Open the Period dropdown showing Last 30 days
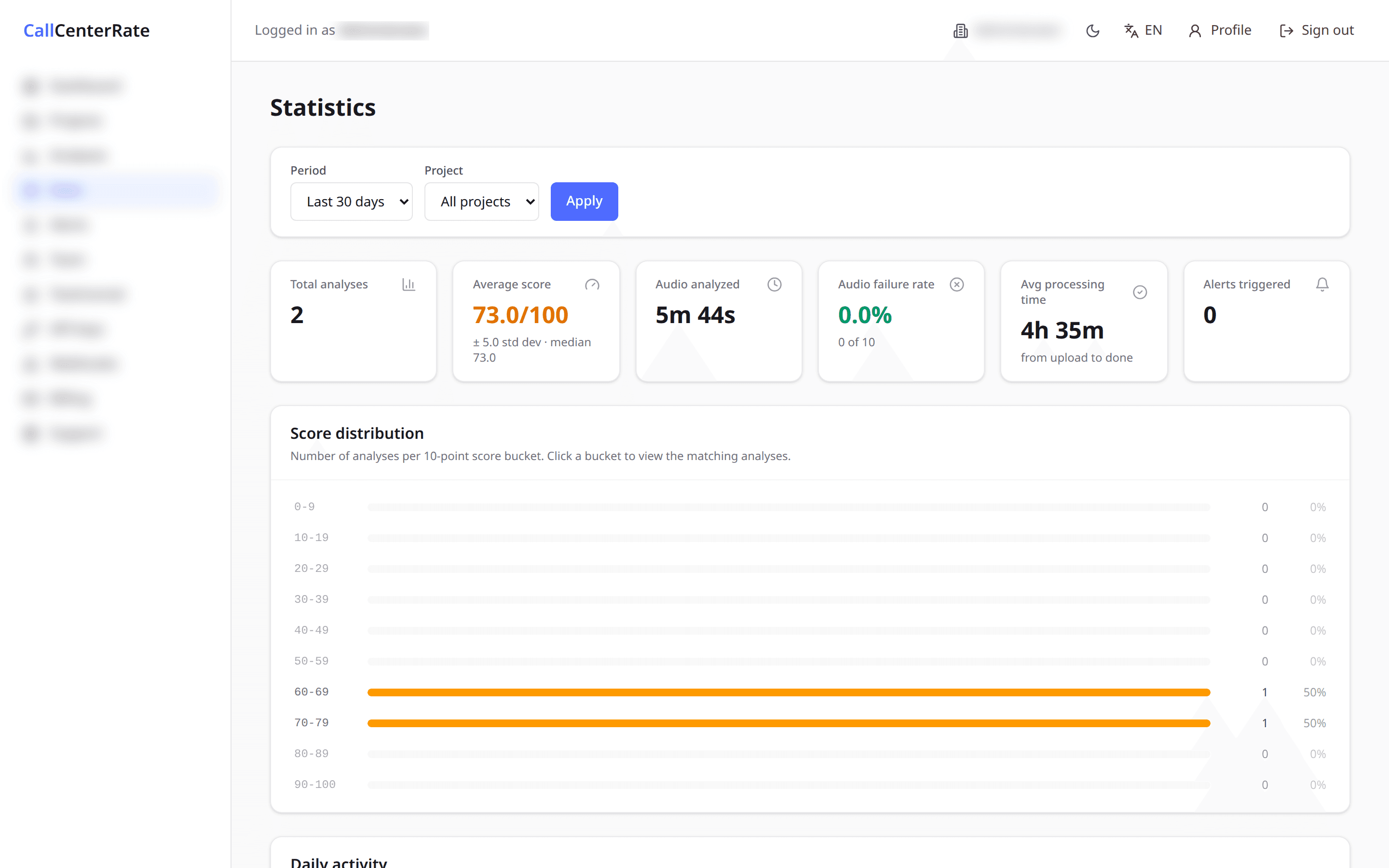Screen dimensions: 1389x868 click(x=351, y=202)
